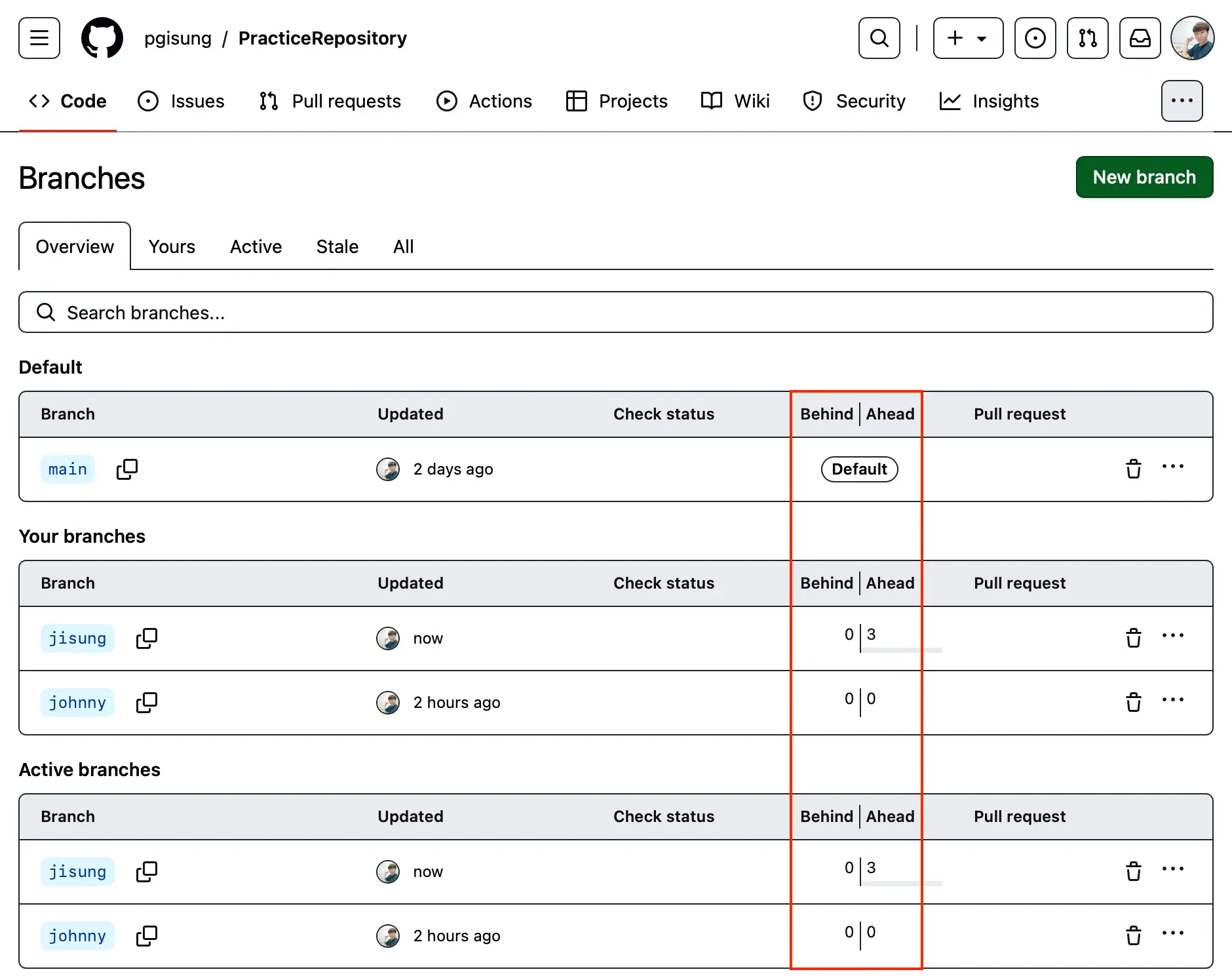The image size is (1232, 978).
Task: Delete johnny branch in Your branches
Action: coord(1134,703)
